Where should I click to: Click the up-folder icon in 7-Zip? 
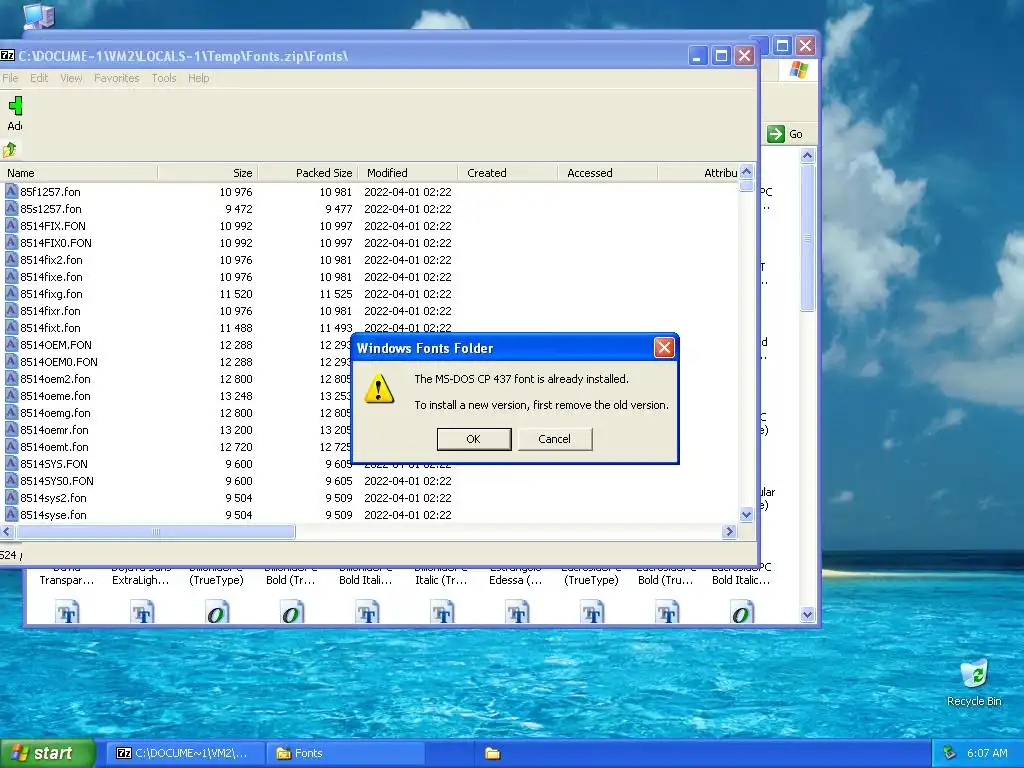(x=9, y=150)
